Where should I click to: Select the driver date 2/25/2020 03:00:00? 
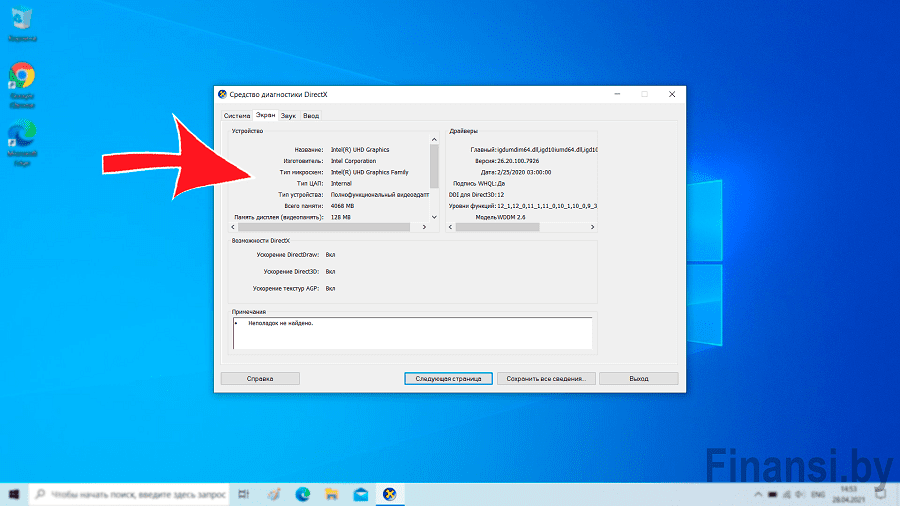point(524,172)
